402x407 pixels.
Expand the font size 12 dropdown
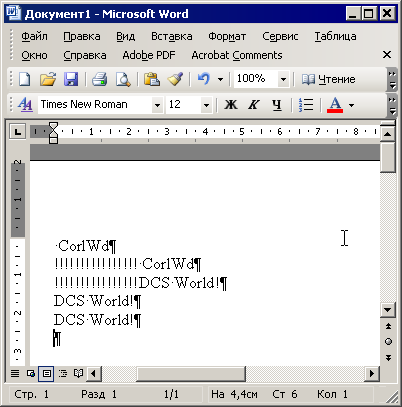point(206,105)
